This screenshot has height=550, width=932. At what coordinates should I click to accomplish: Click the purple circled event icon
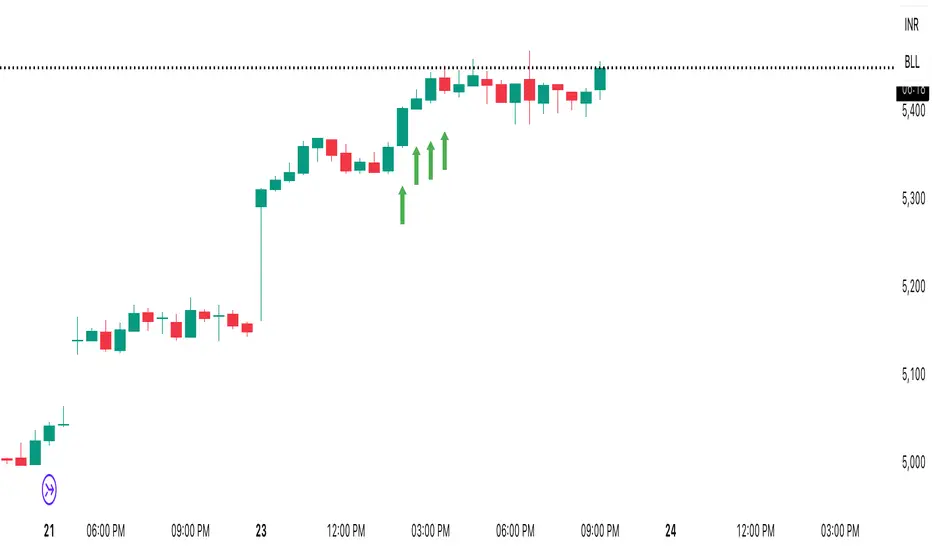(x=49, y=489)
